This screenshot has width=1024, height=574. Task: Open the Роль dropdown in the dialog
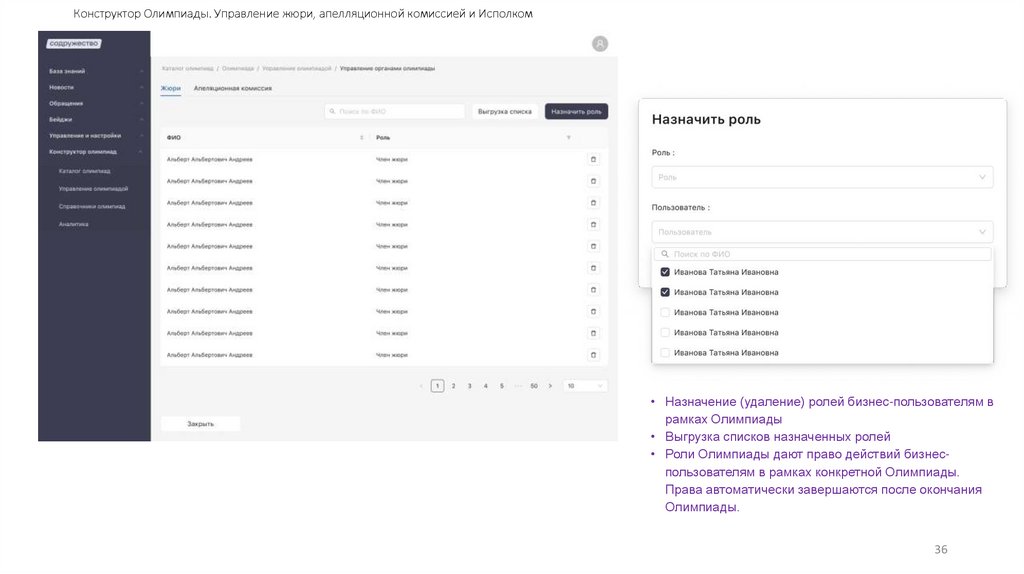(x=822, y=177)
